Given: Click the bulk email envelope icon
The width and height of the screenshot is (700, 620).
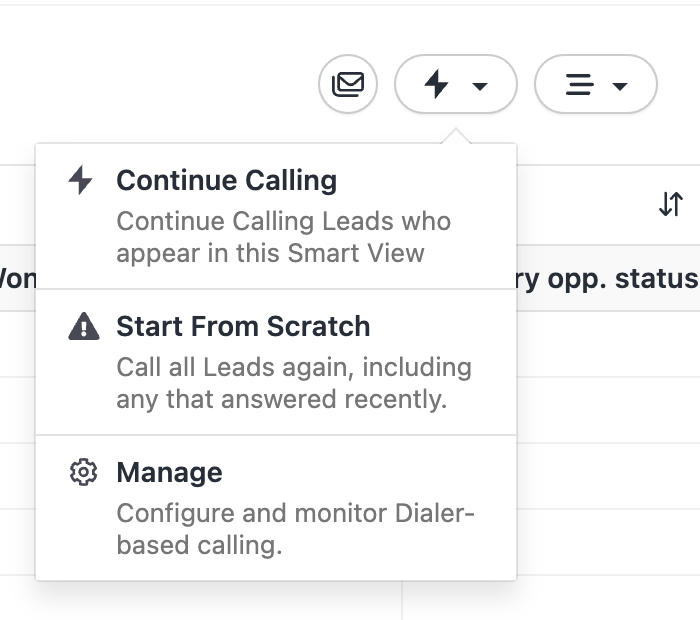Looking at the screenshot, I should (x=348, y=84).
